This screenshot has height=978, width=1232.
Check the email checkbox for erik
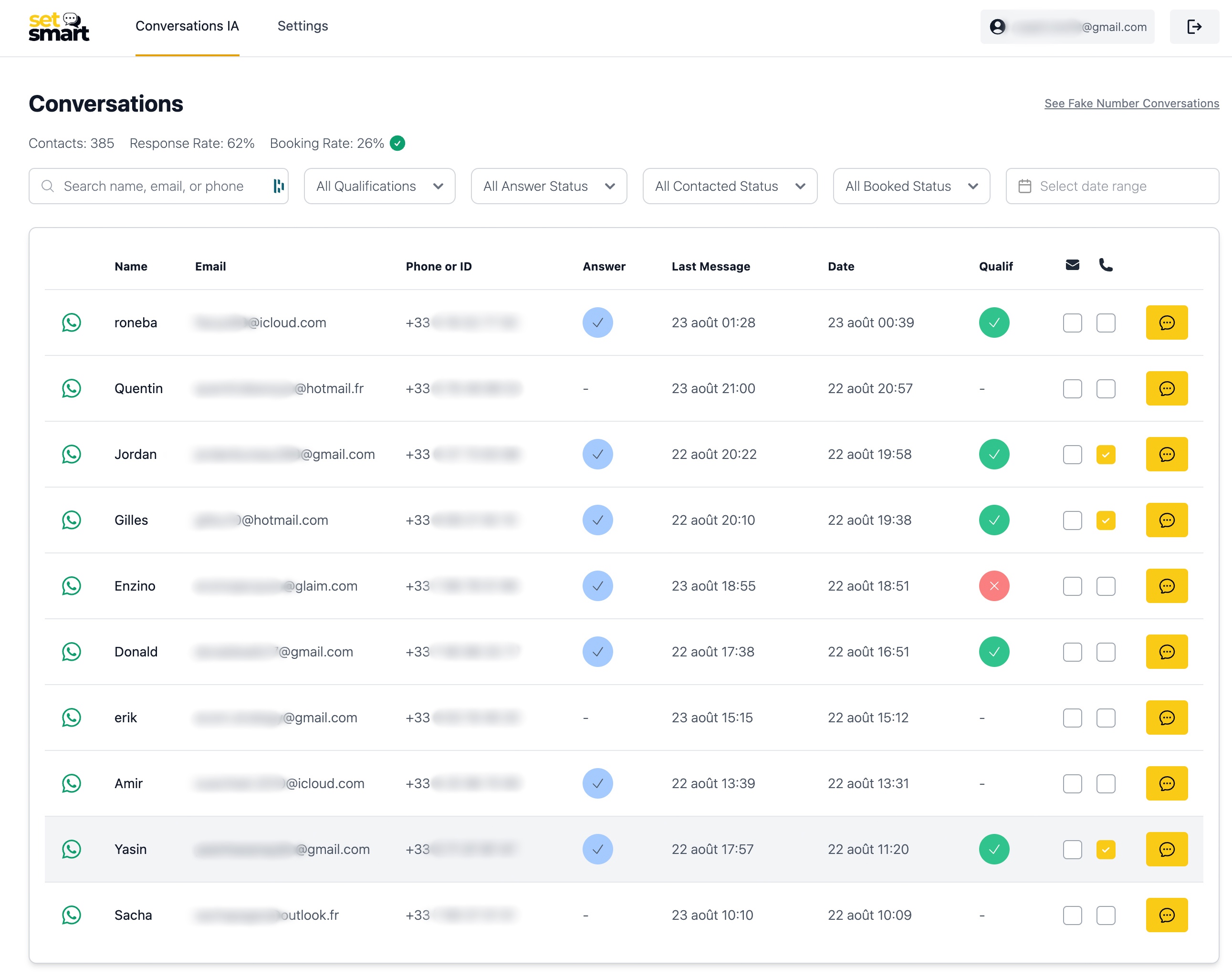point(1072,718)
